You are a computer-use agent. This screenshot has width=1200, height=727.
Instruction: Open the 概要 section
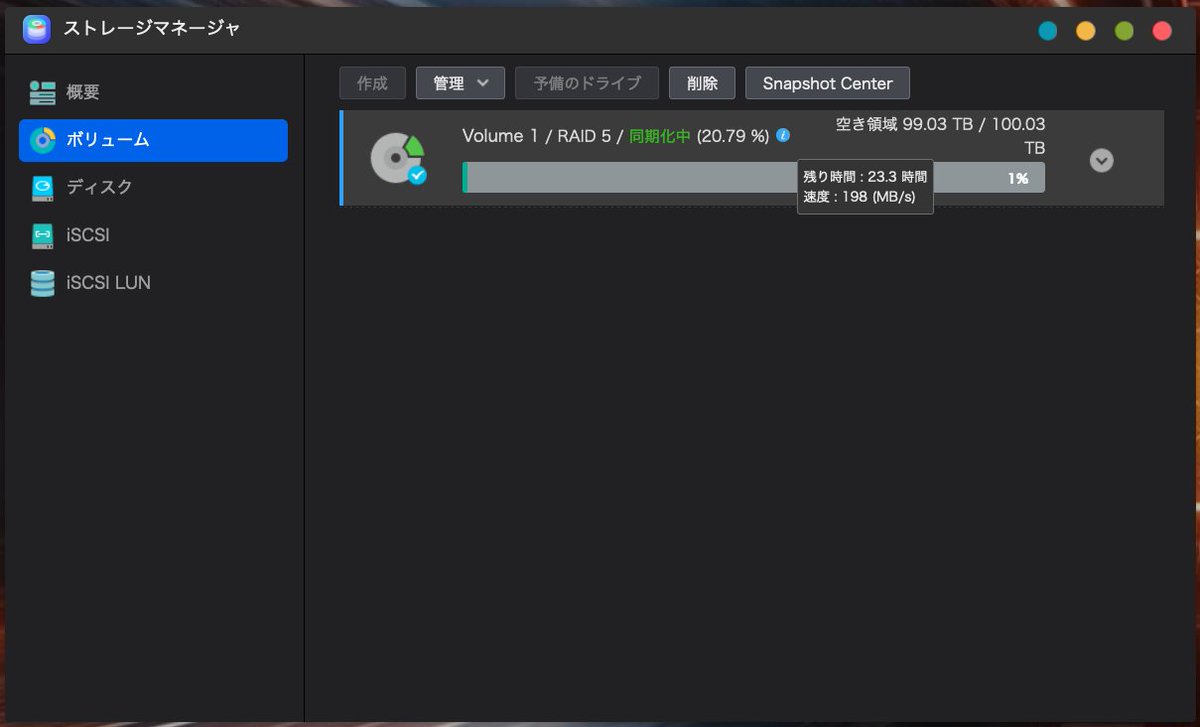click(153, 93)
